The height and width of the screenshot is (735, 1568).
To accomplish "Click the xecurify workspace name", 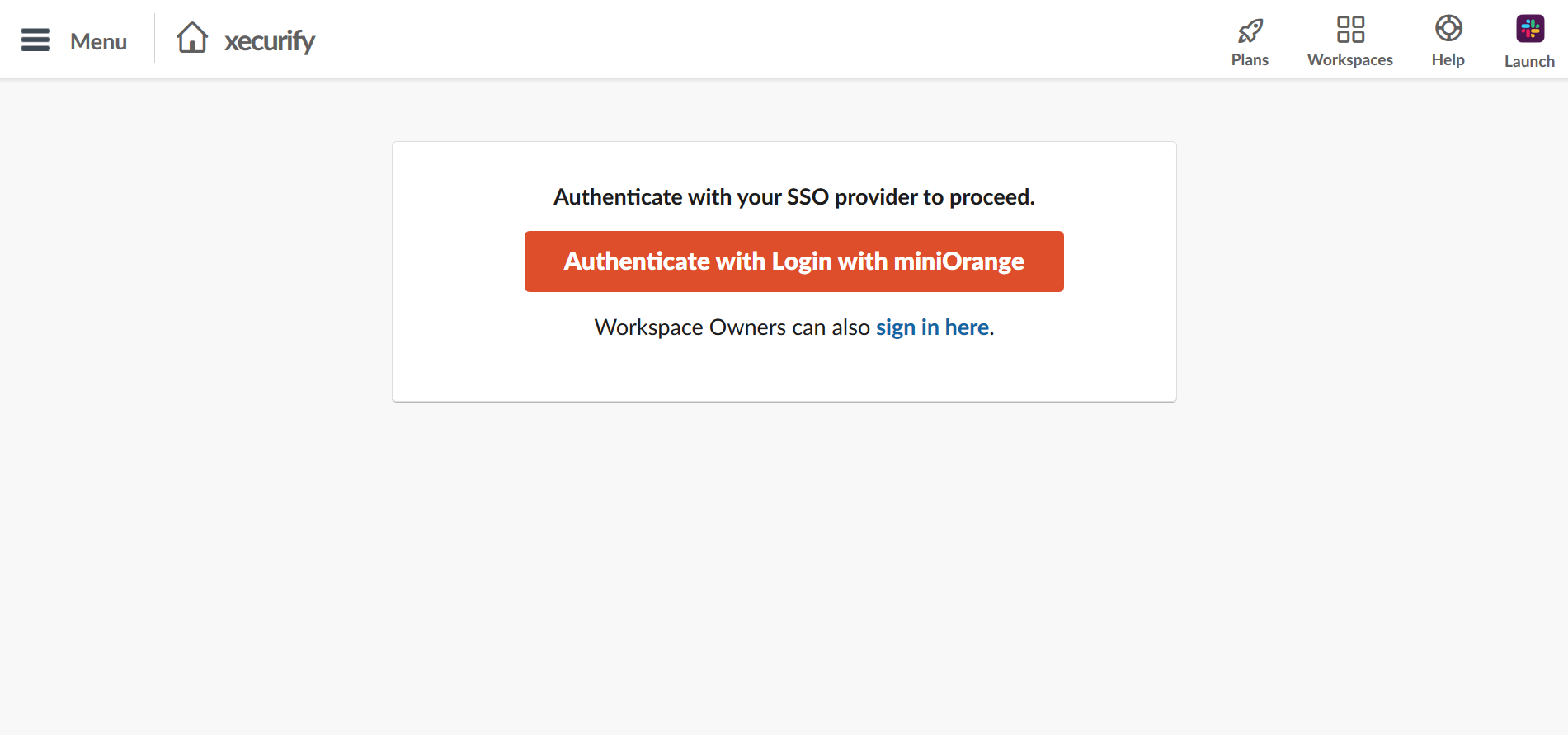I will pos(270,41).
